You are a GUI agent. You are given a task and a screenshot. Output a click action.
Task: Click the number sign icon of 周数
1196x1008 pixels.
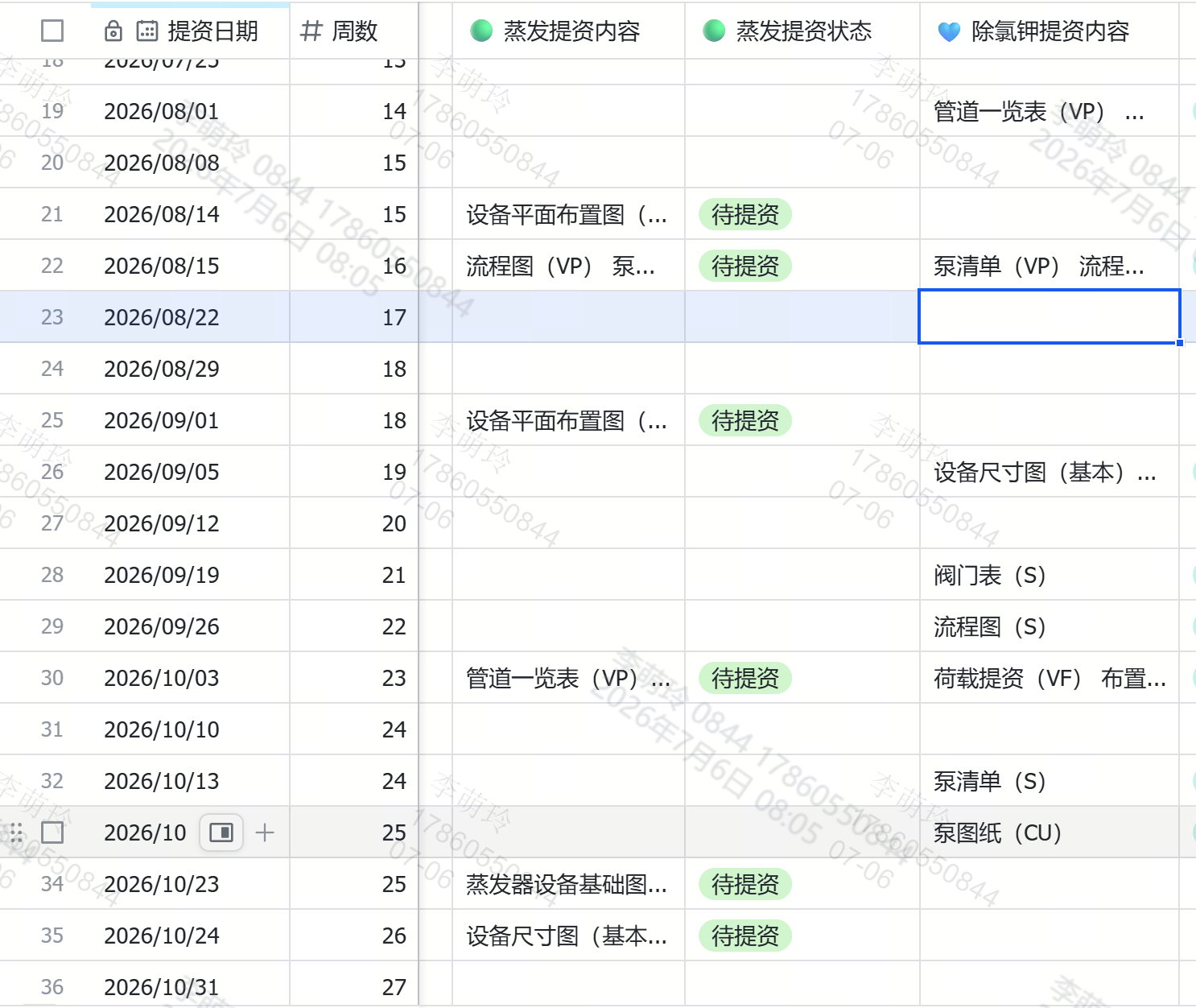(311, 31)
